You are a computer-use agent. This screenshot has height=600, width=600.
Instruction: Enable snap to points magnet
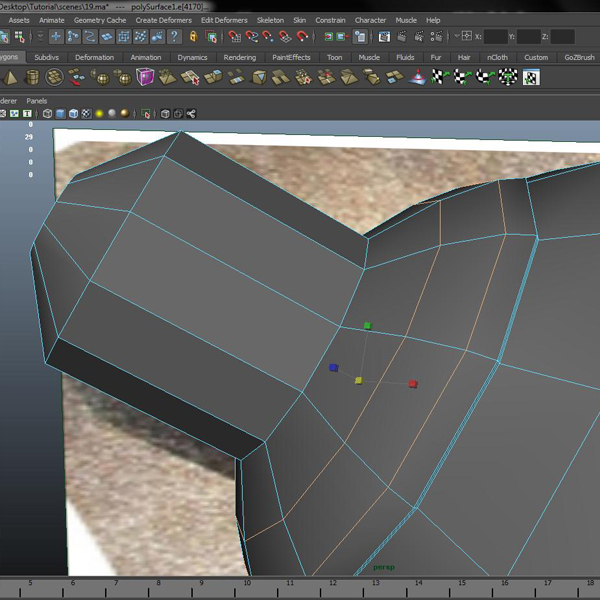point(268,37)
